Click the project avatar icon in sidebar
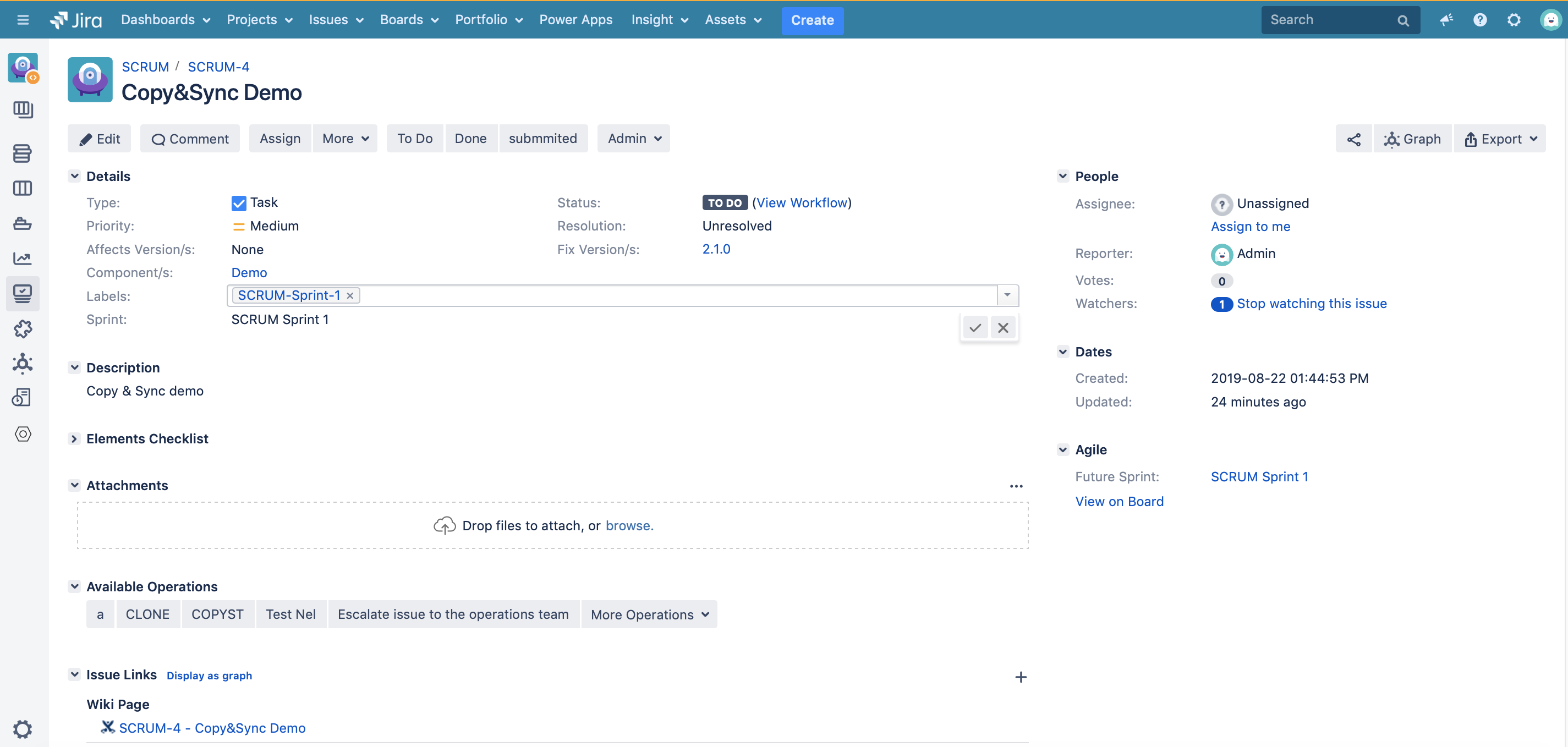This screenshot has height=747, width=1568. [x=22, y=68]
